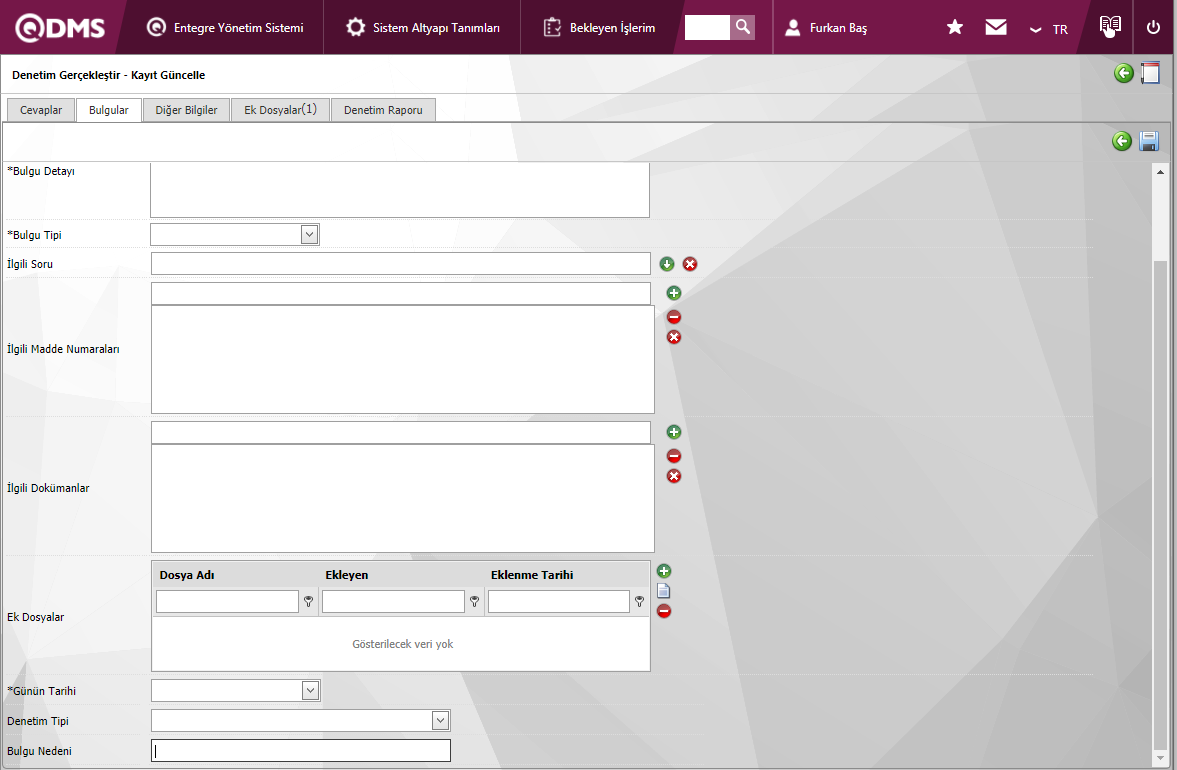
Task: Click the search magnifier button
Action: point(742,27)
